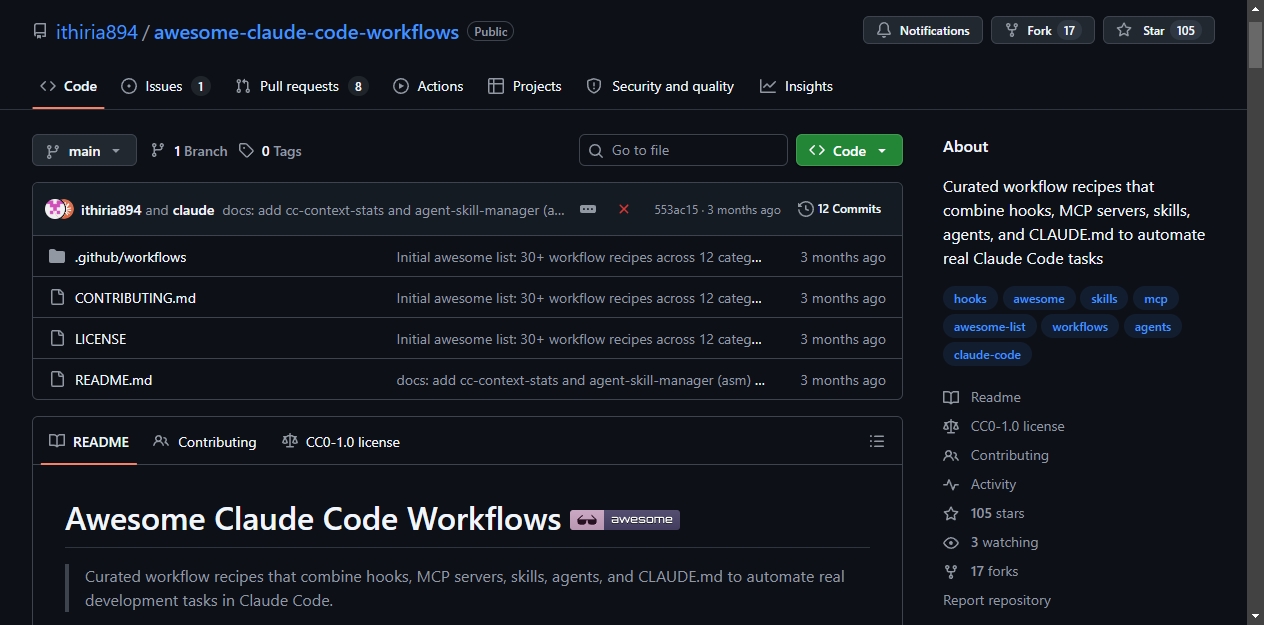The image size is (1264, 625).
Task: Click the hooks topic tag
Action: click(x=970, y=299)
